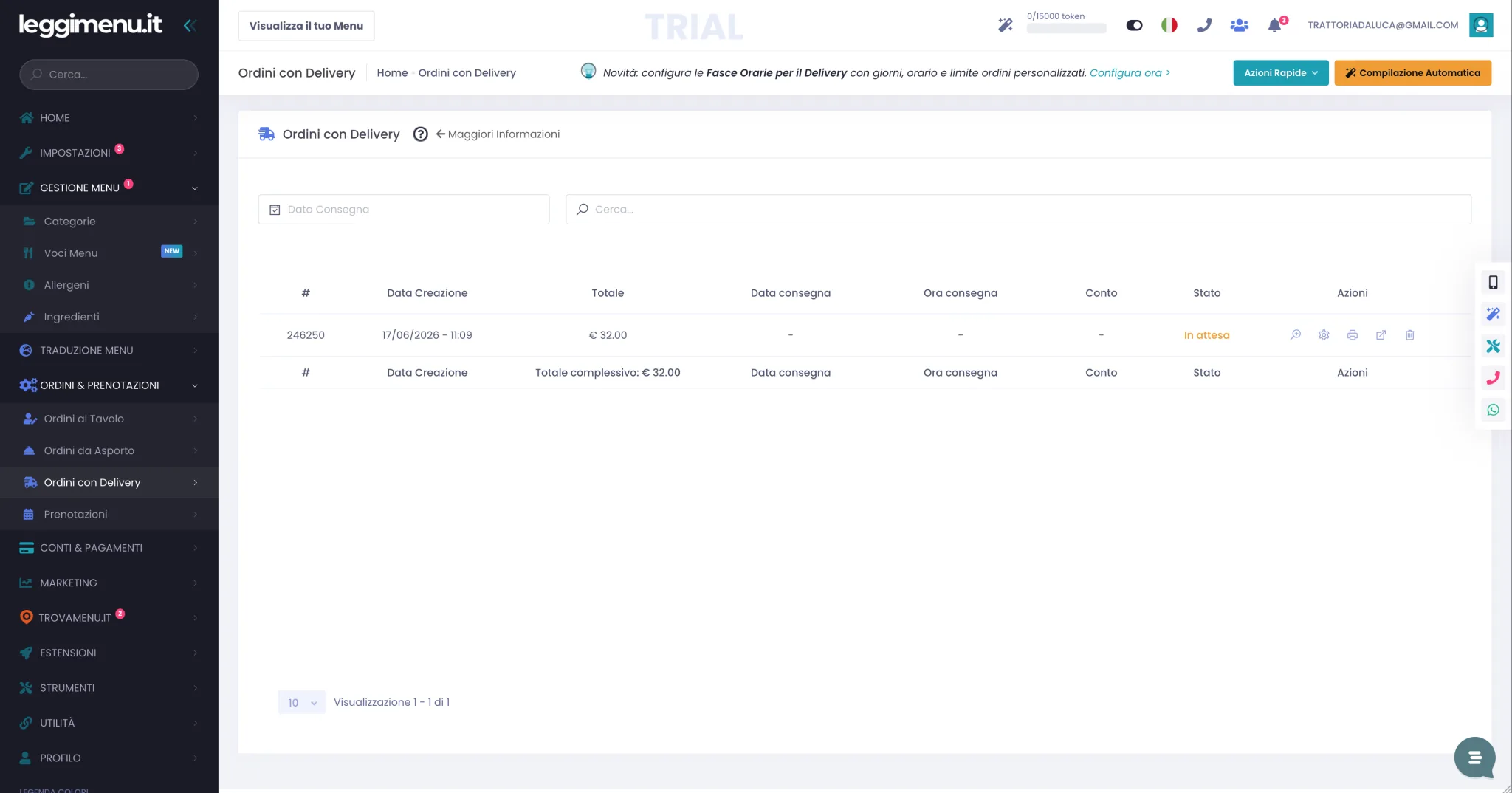Image resolution: width=1512 pixels, height=793 pixels.
Task: Open HOME in the sidebar
Action: (x=109, y=118)
